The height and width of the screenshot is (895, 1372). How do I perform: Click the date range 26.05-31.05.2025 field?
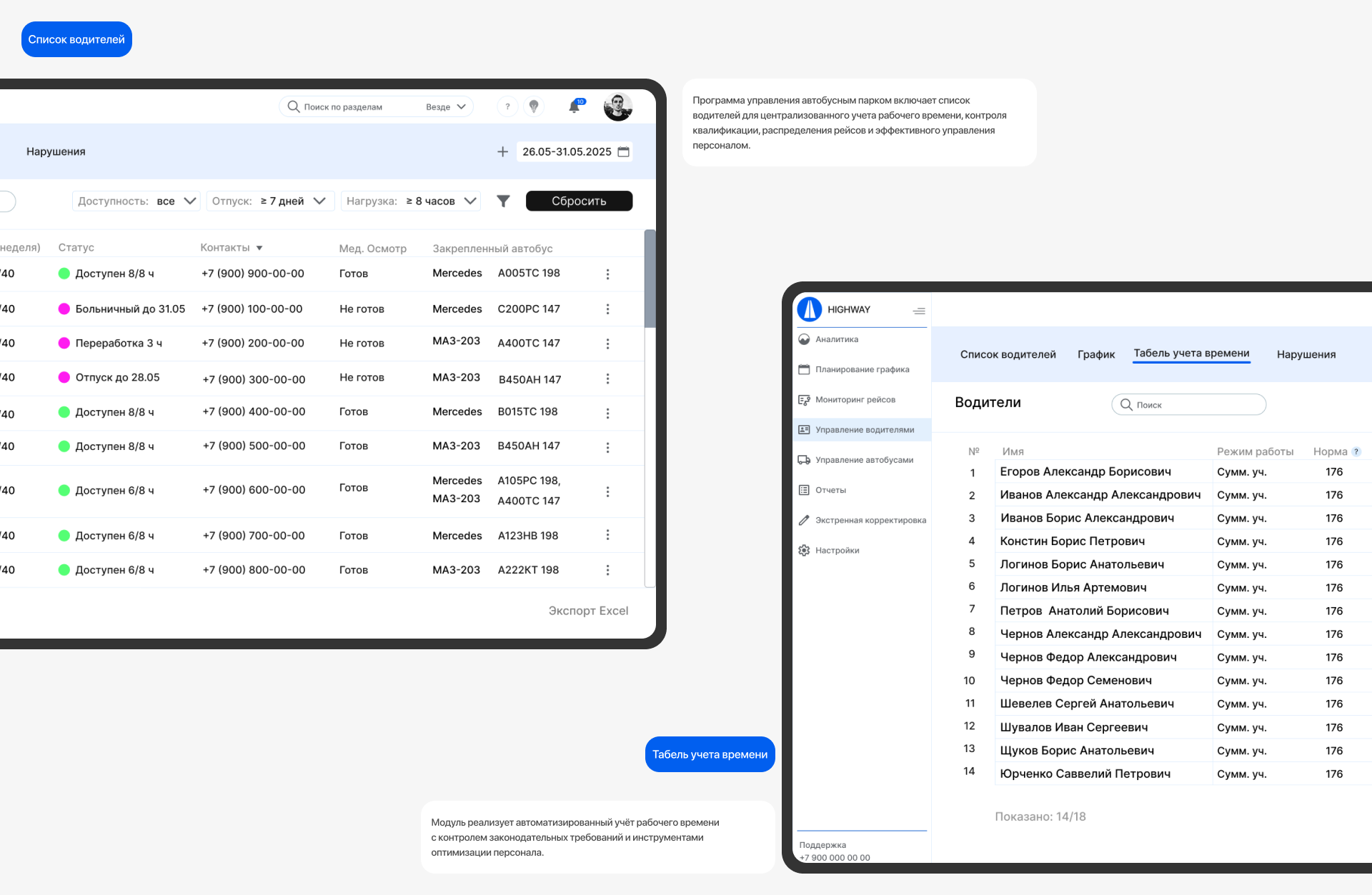click(574, 151)
